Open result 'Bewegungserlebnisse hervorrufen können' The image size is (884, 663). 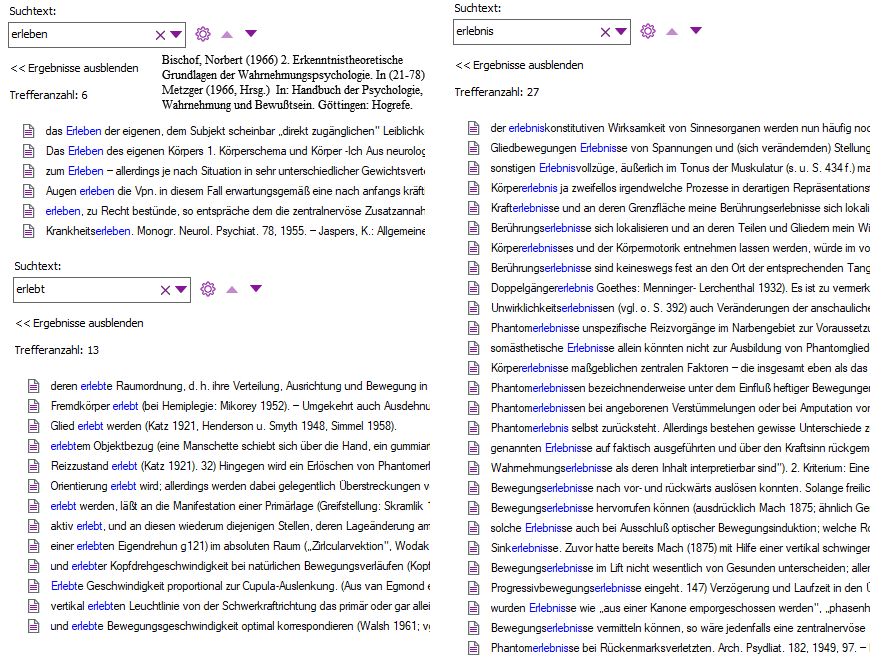pos(680,508)
